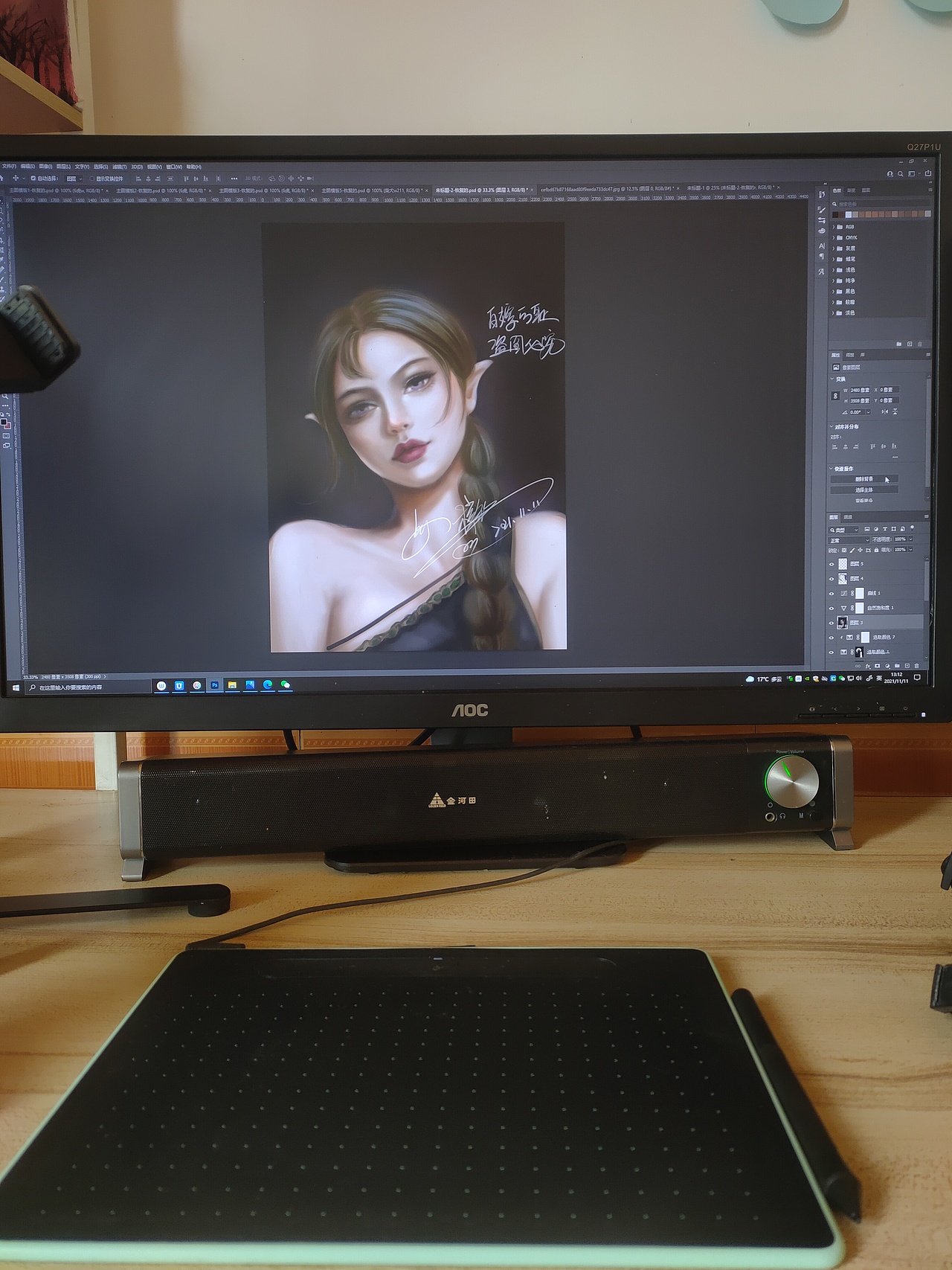Collapse the 快速操作 section
This screenshot has height=1270, width=952.
point(832,468)
